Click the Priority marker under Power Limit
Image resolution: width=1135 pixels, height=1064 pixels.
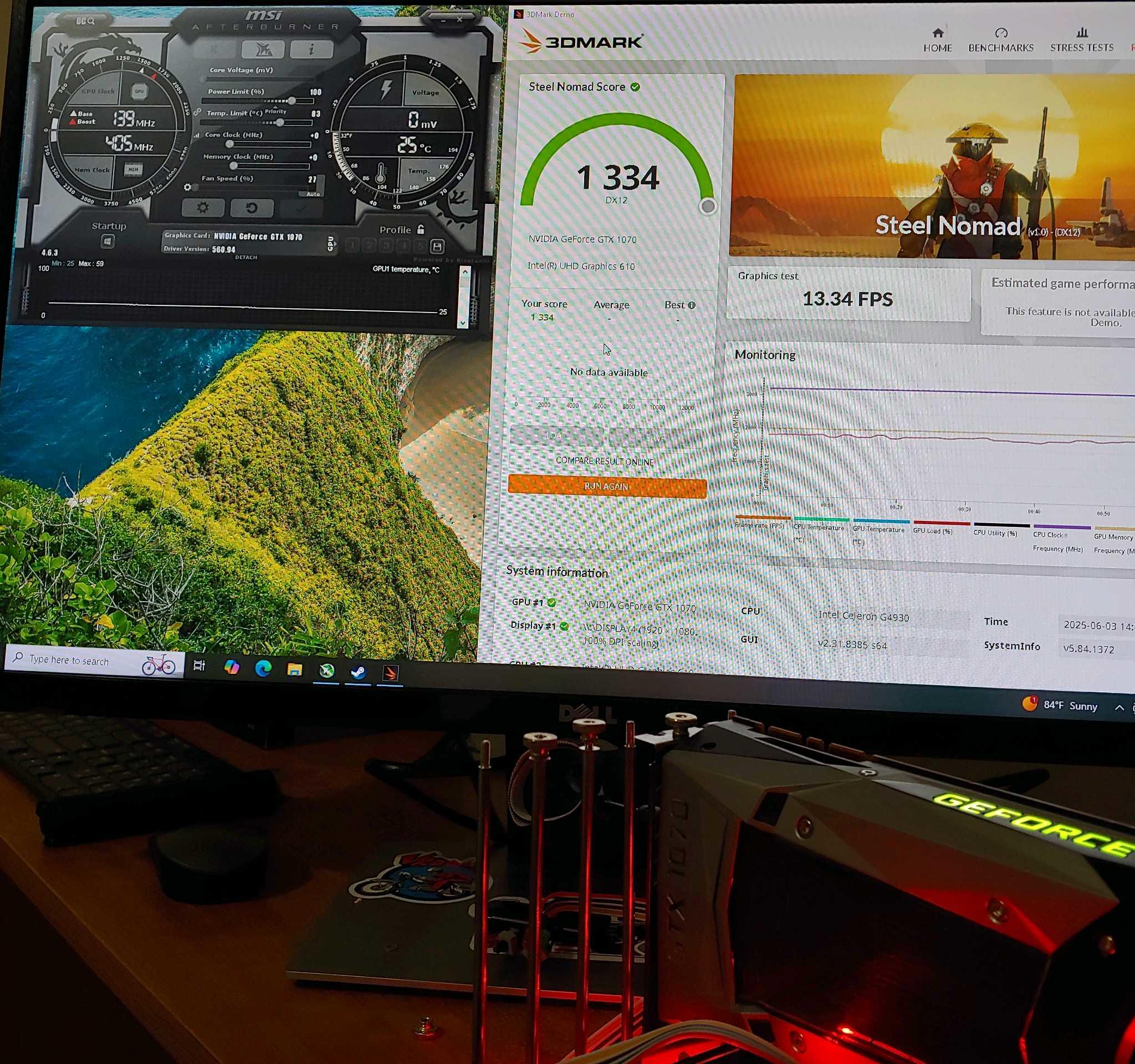pos(276,111)
